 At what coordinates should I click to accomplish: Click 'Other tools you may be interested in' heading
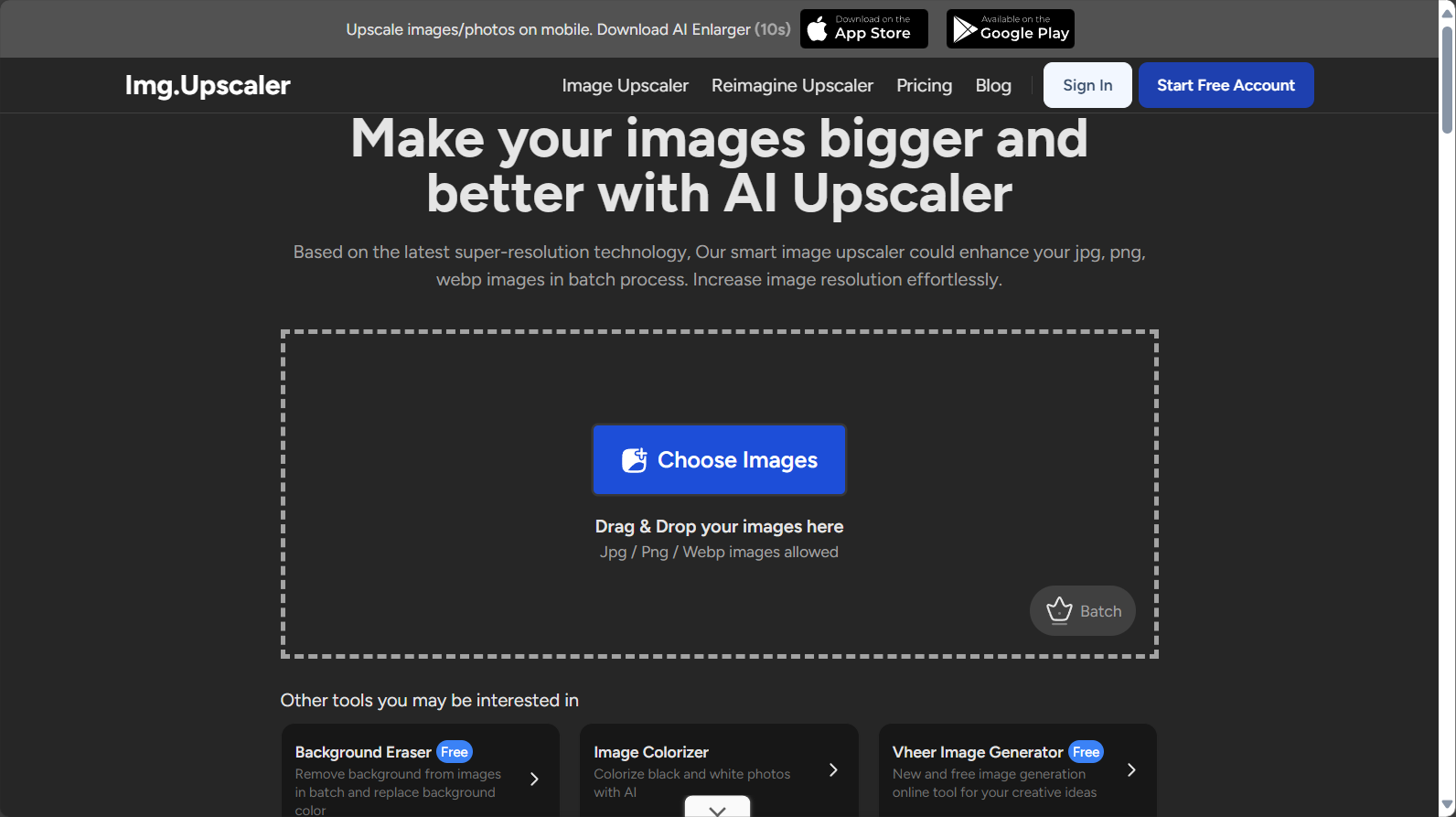[429, 700]
